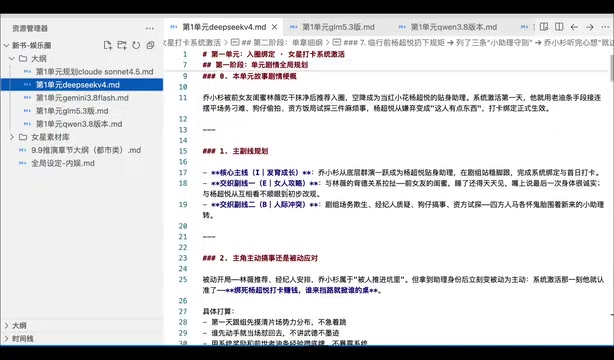Image resolution: width=614 pixels, height=360 pixels.
Task: Click heading ### 0. 本单元故事剧情梗概
Action: (249, 76)
